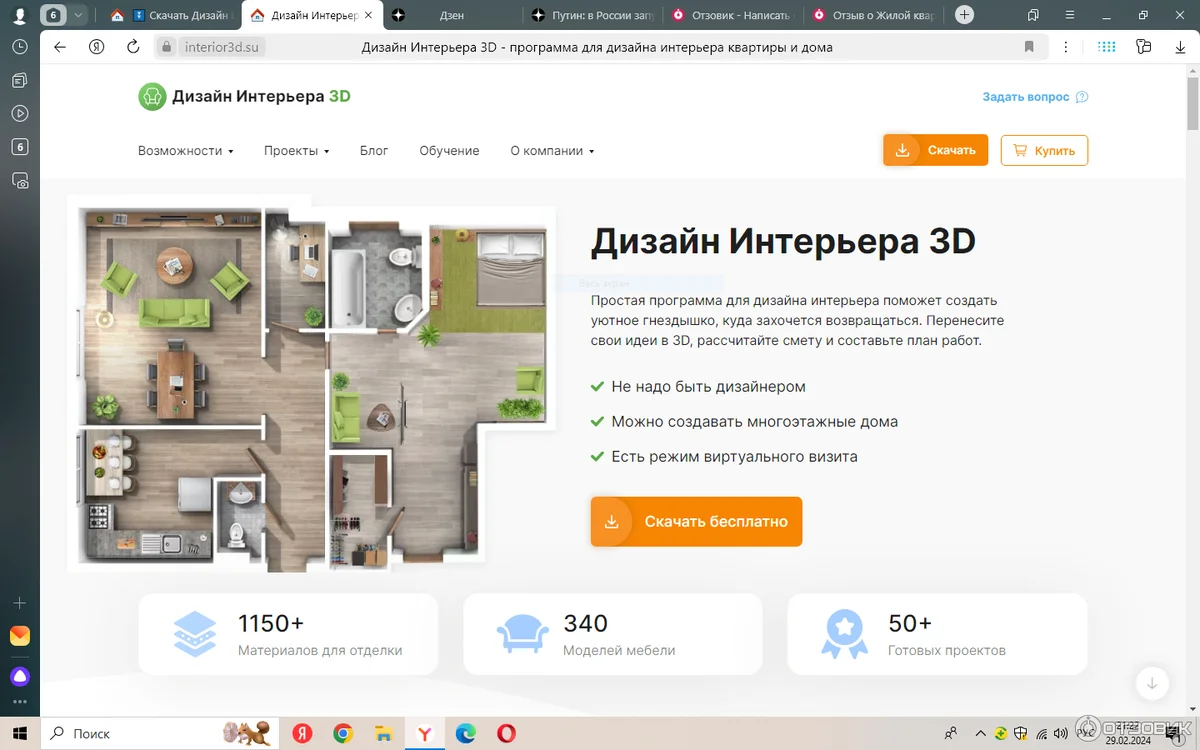
Task: Open the Yandex home page button
Action: click(97, 47)
